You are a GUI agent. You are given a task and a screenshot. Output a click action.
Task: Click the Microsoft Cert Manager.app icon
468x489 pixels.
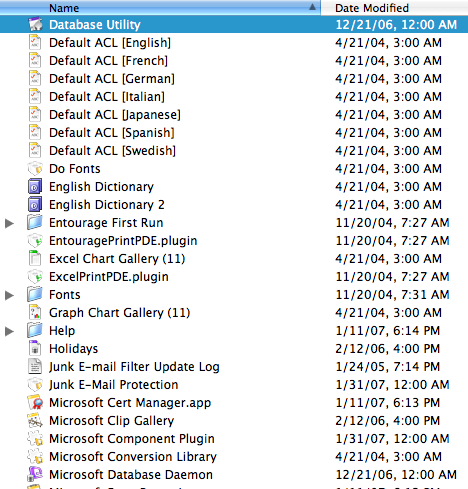tap(35, 403)
